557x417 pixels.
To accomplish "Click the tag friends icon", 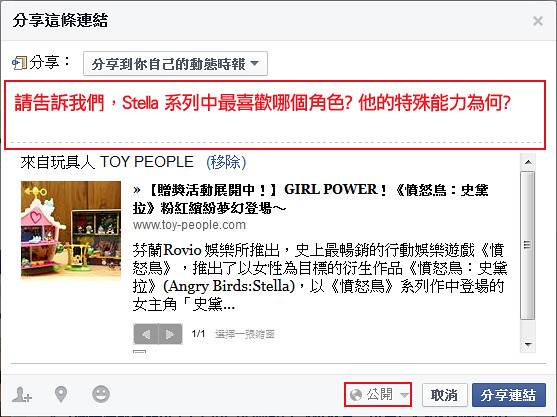I will (22, 395).
